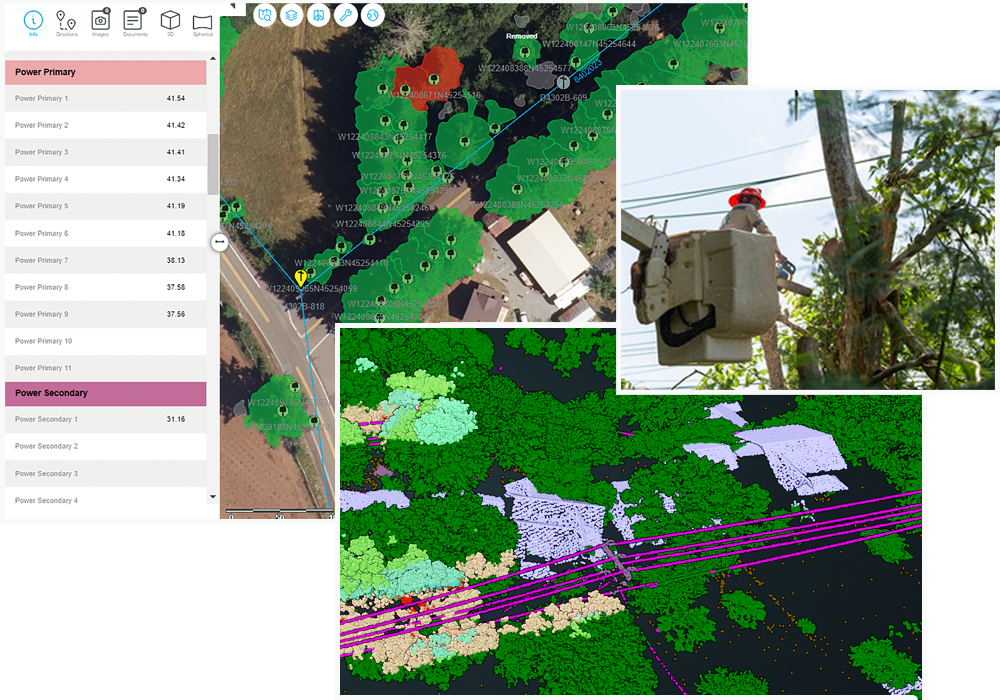The width and height of the screenshot is (1000, 700).
Task: Click the wrench tools icon
Action: pyautogui.click(x=345, y=15)
